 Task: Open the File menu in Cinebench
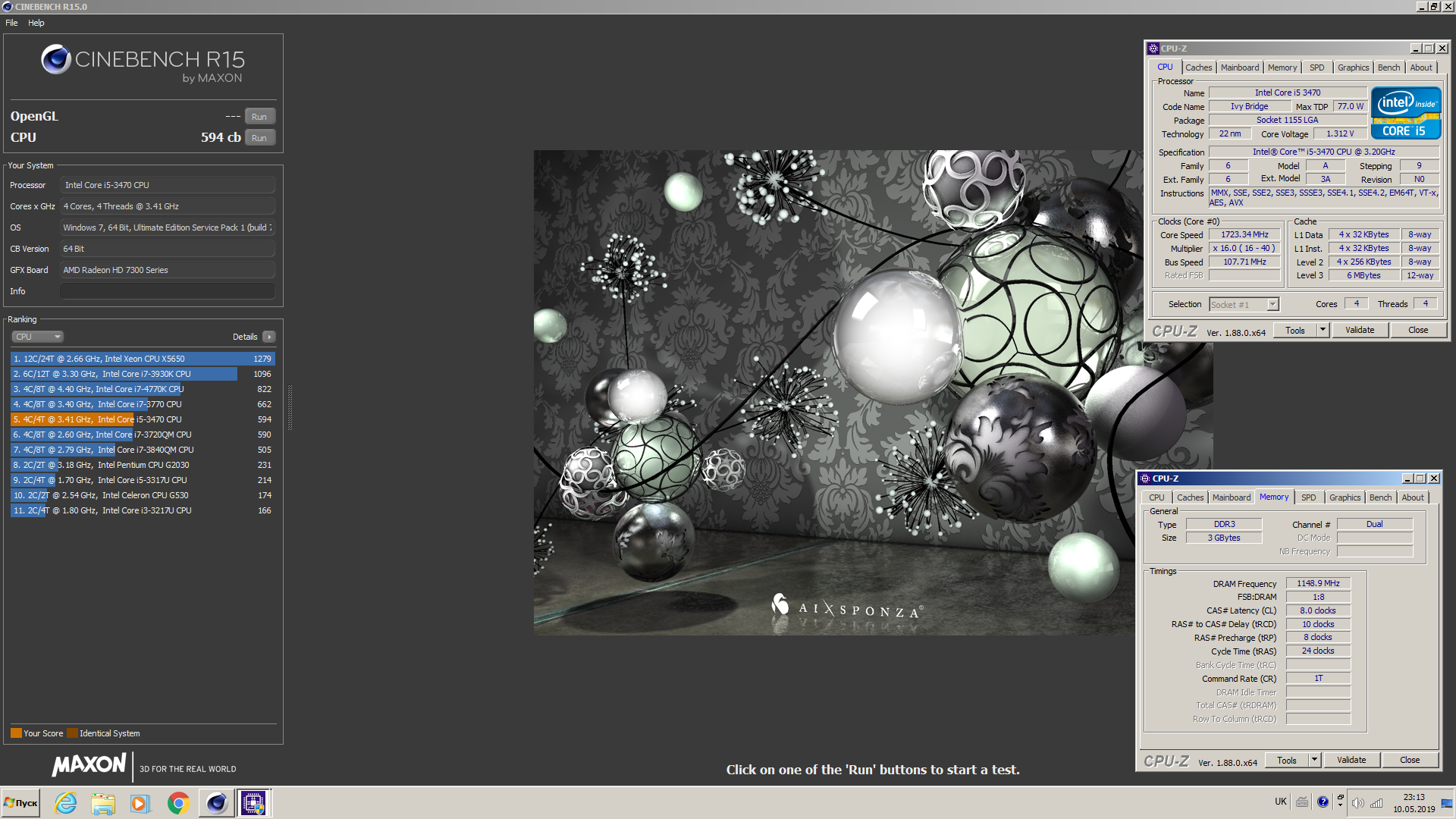click(11, 23)
